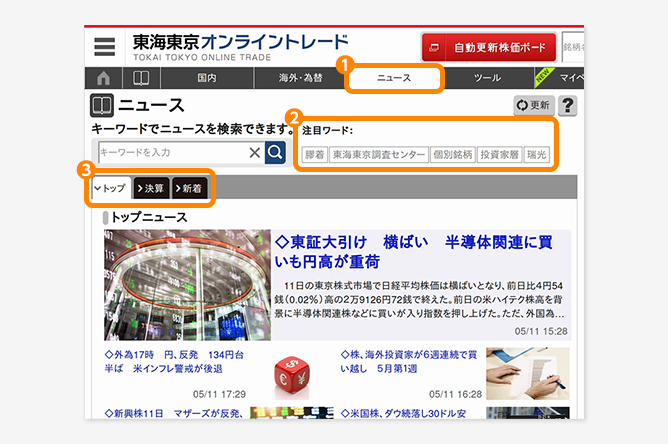Click the 瑞光 keyword tag
This screenshot has height=444, width=668.
(x=536, y=154)
